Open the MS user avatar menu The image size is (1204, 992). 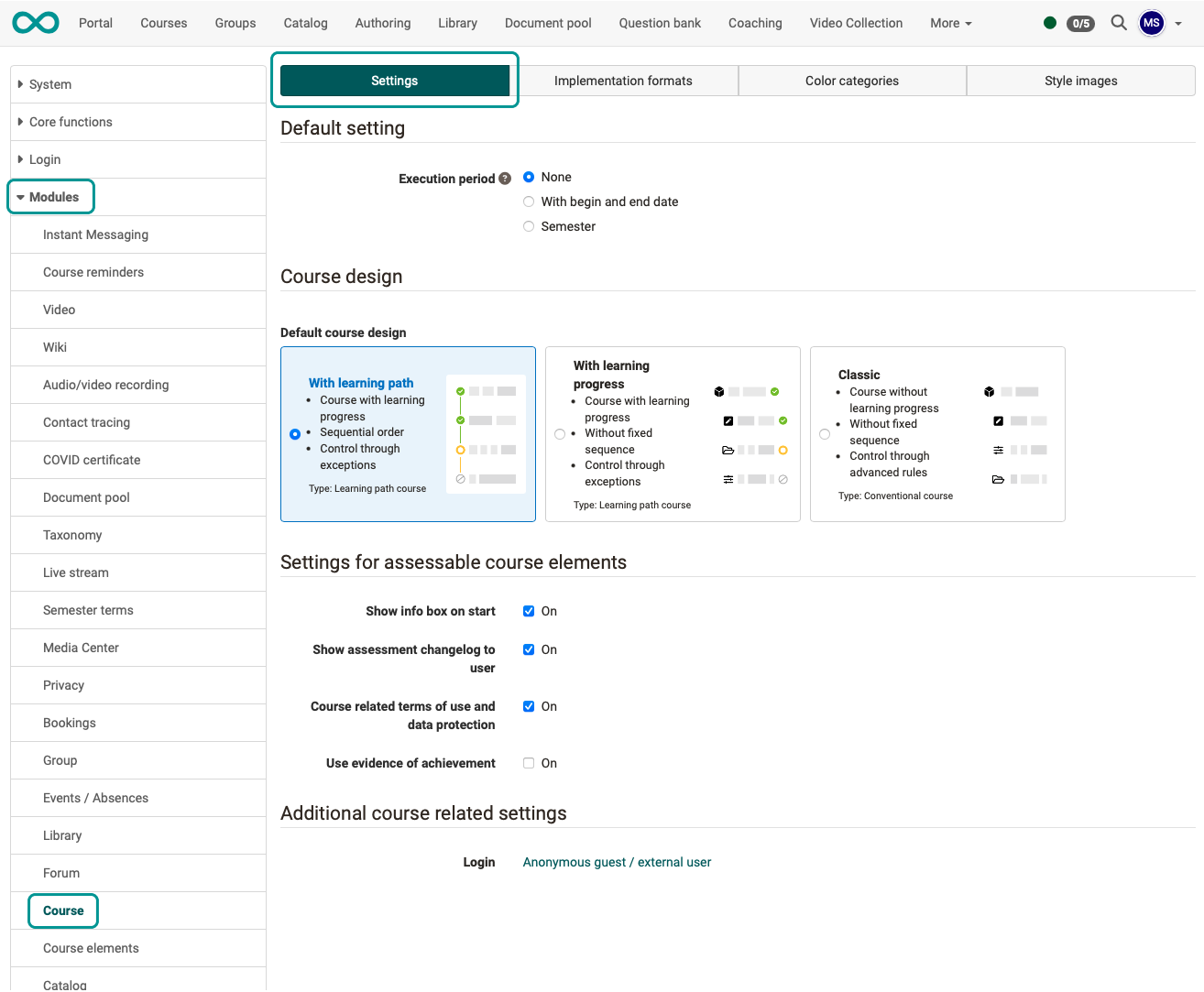1152,23
